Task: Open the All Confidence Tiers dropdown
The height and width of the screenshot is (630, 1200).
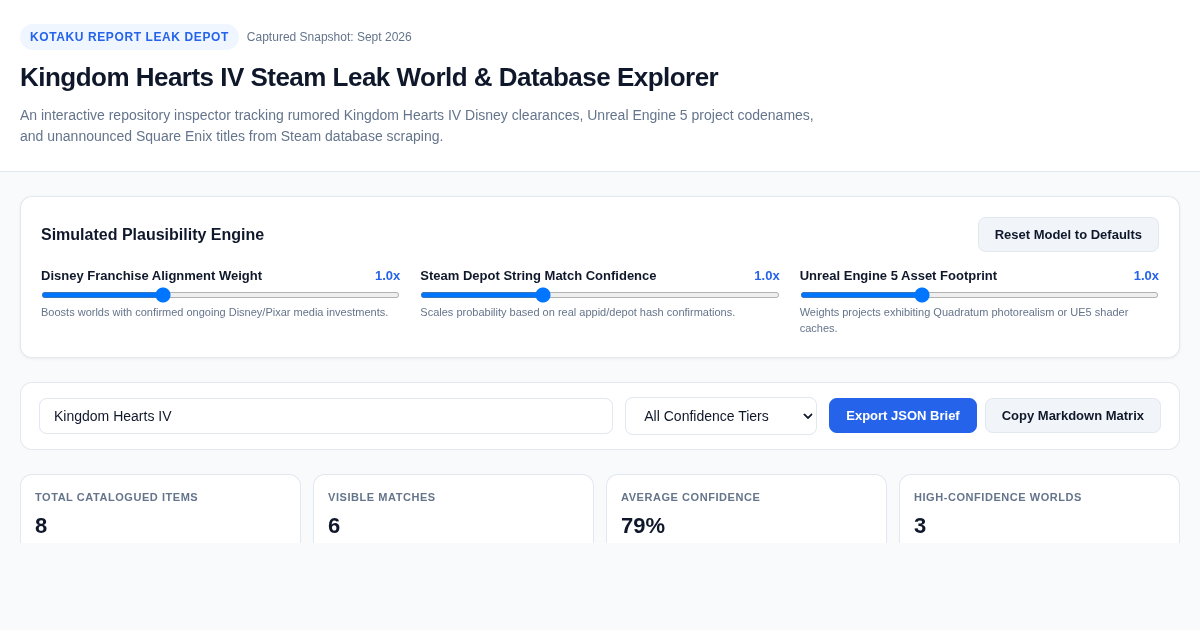Action: pyautogui.click(x=721, y=416)
